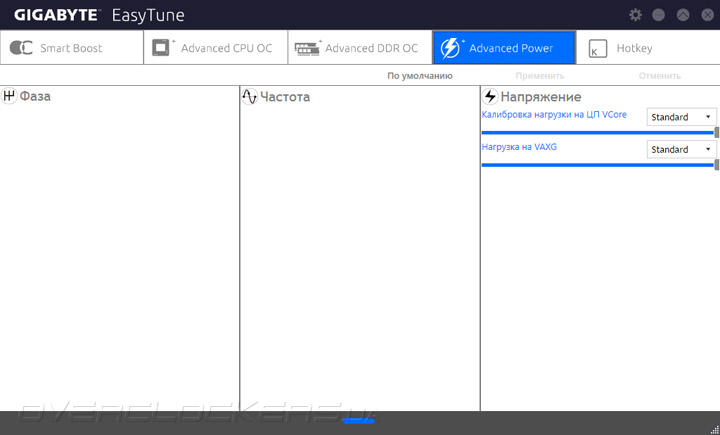Click the Фаза heading text
Viewport: 720px width, 435px height.
point(35,96)
